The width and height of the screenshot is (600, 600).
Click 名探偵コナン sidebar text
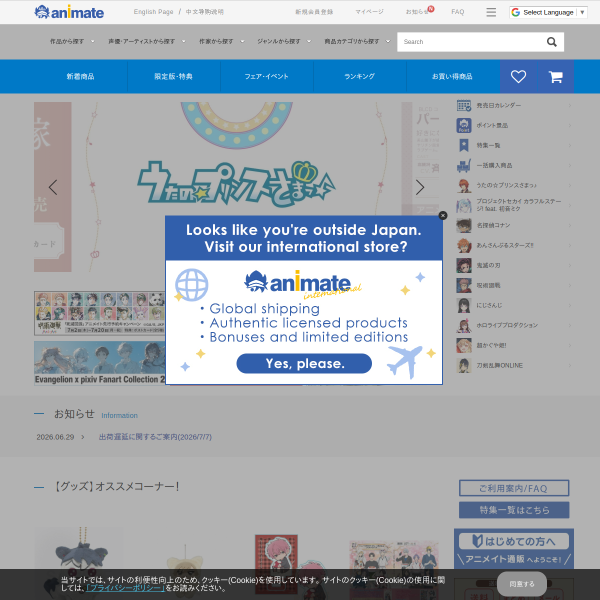(493, 225)
